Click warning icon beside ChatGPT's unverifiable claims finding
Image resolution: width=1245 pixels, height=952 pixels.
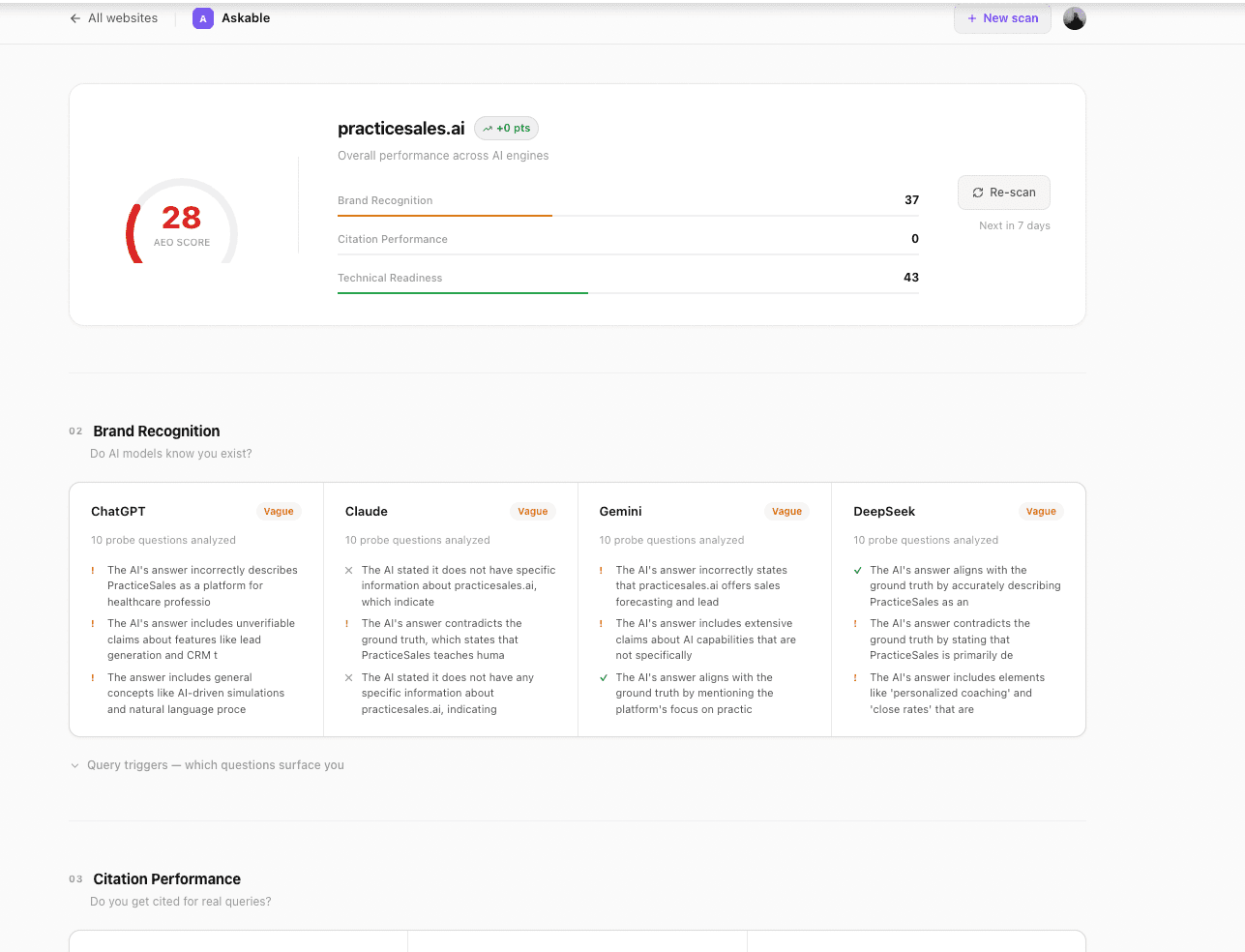coord(93,624)
